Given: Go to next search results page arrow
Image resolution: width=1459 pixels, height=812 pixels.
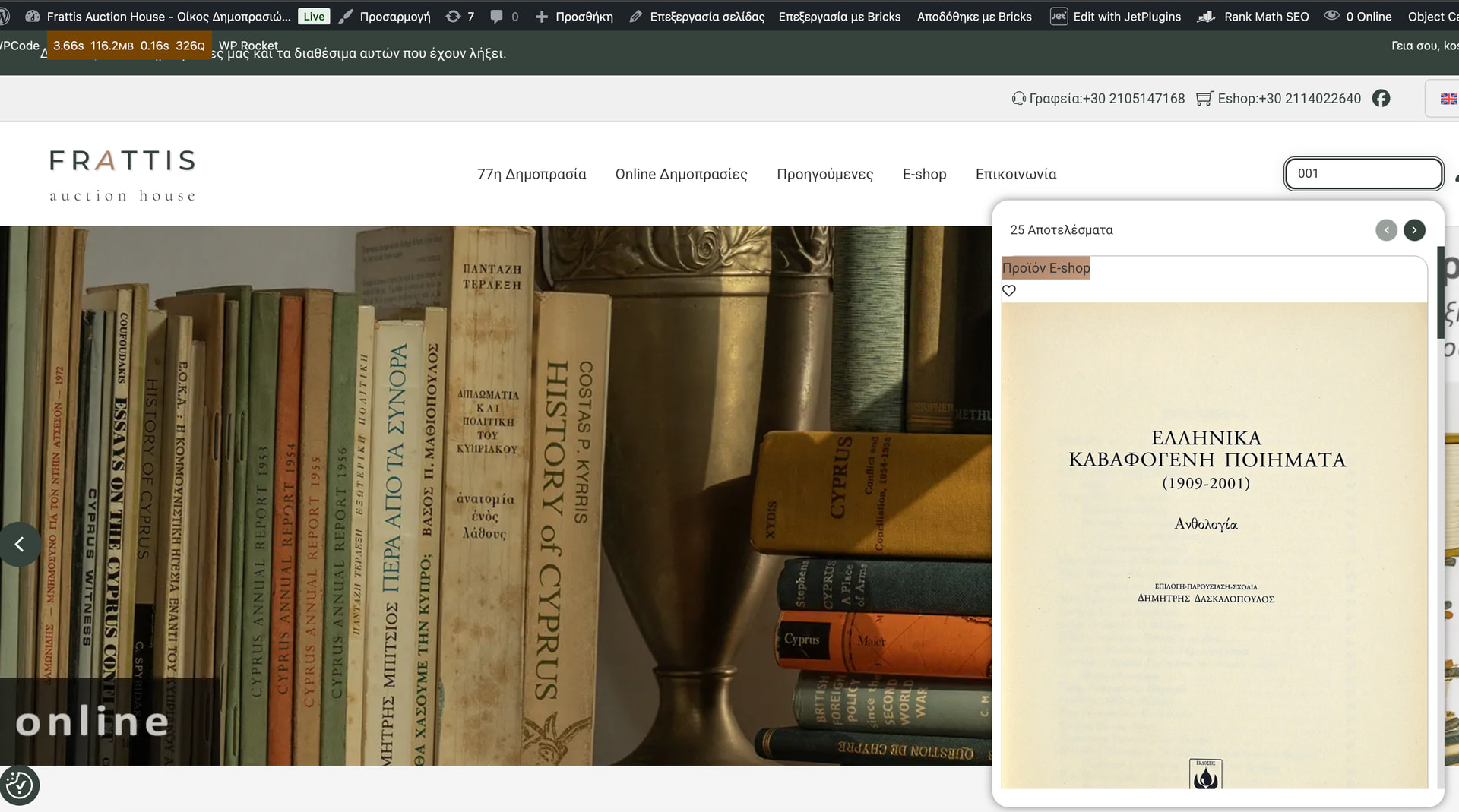Looking at the screenshot, I should pyautogui.click(x=1414, y=230).
